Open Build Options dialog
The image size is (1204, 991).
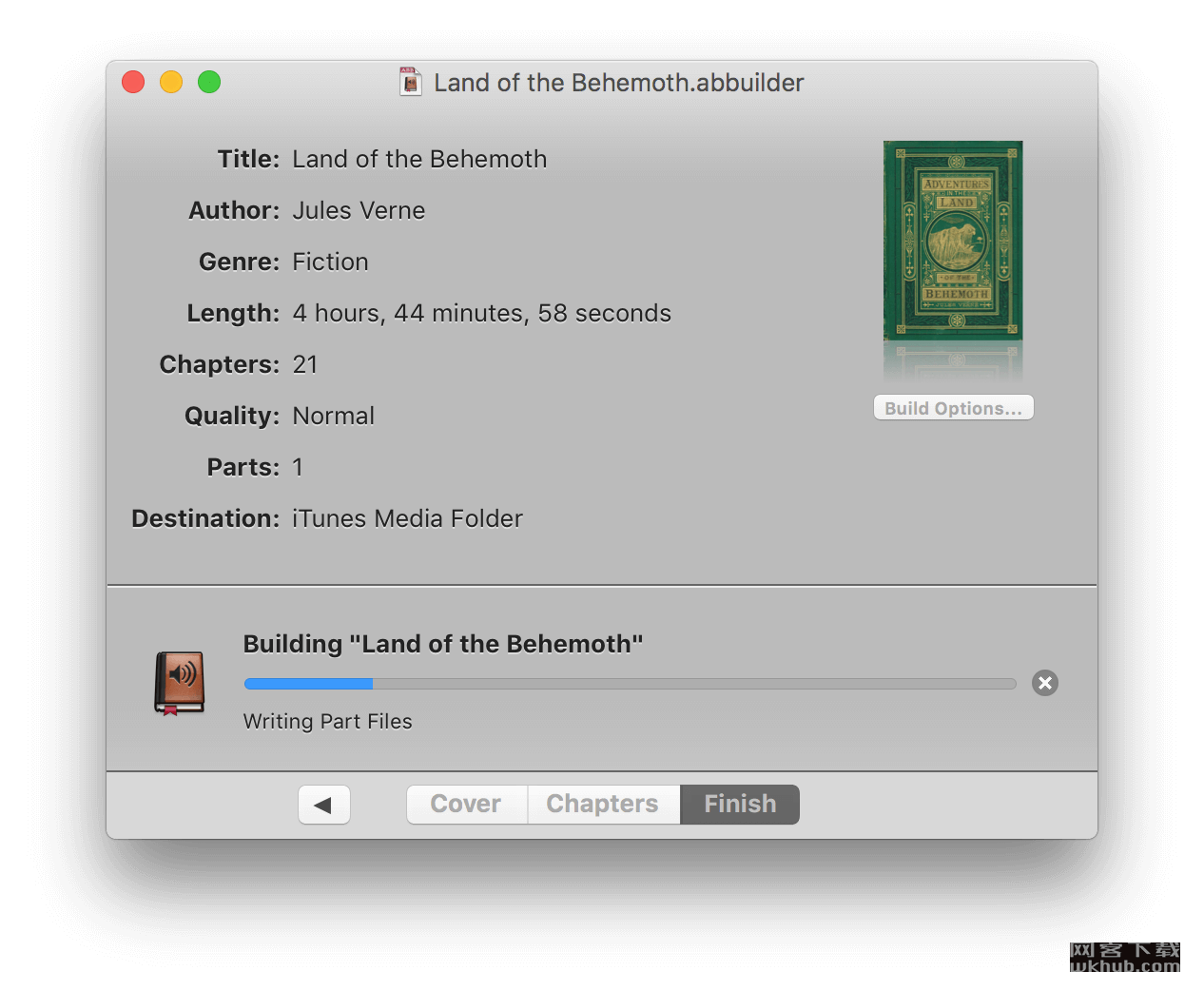(953, 408)
